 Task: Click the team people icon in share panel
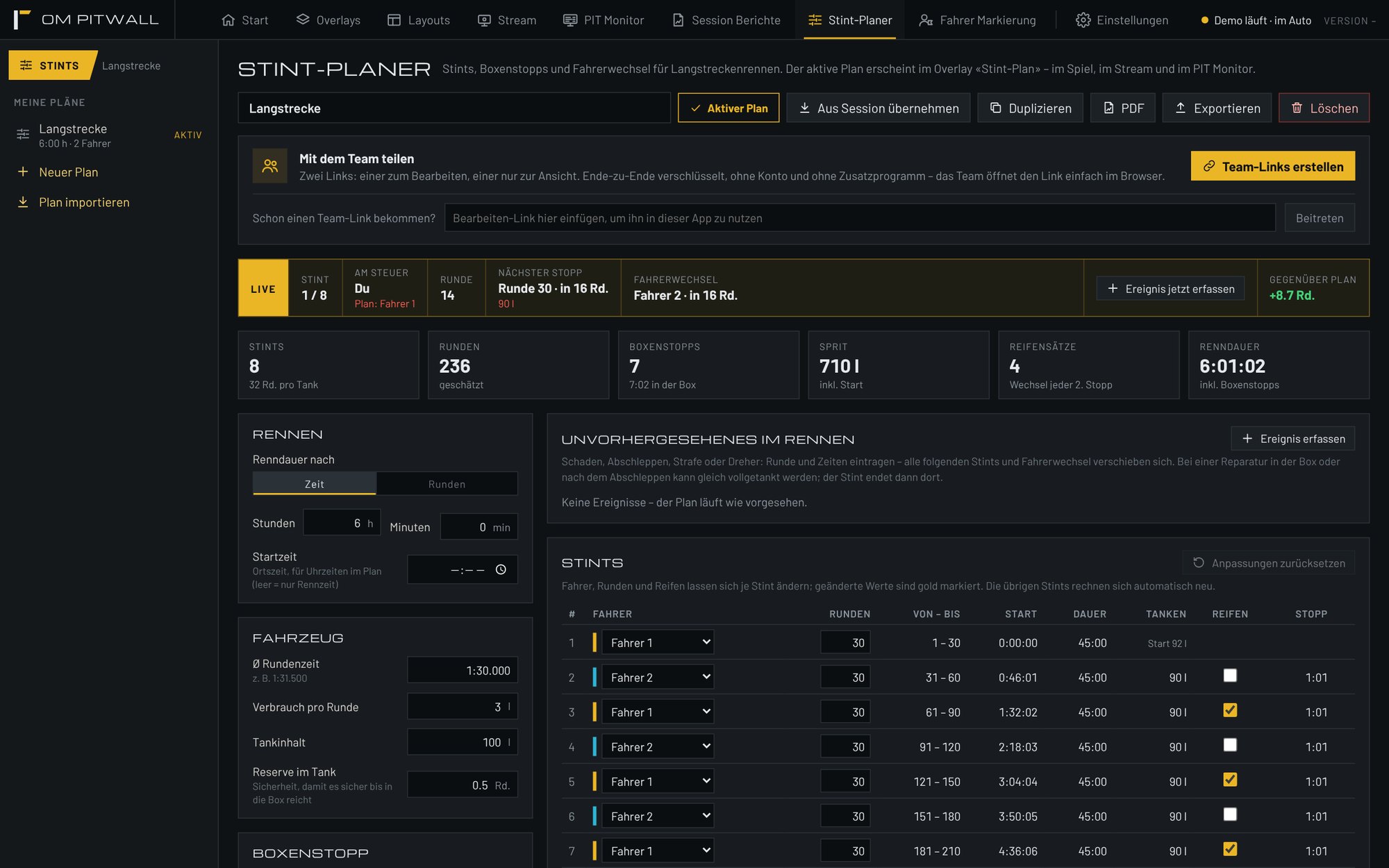[270, 166]
